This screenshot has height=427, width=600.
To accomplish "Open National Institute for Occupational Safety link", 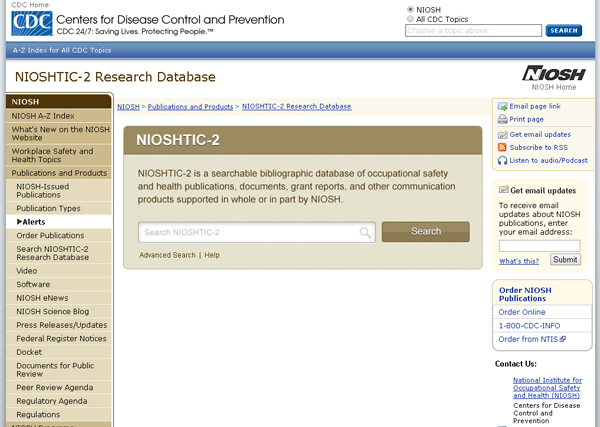I will (547, 388).
